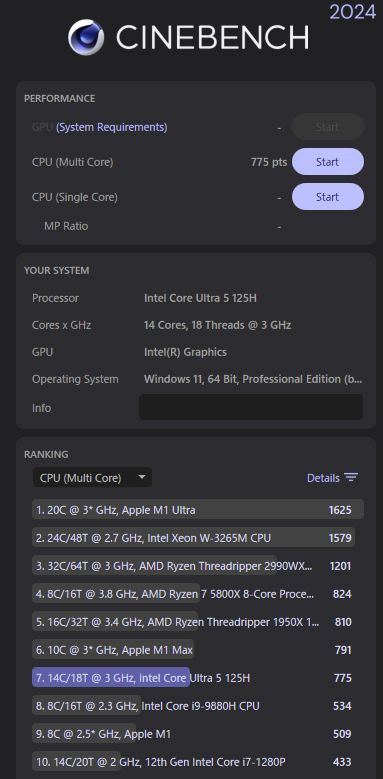383x779 pixels.
Task: Select the Threadripper 1950X ranking row
Action: pyautogui.click(x=198, y=622)
